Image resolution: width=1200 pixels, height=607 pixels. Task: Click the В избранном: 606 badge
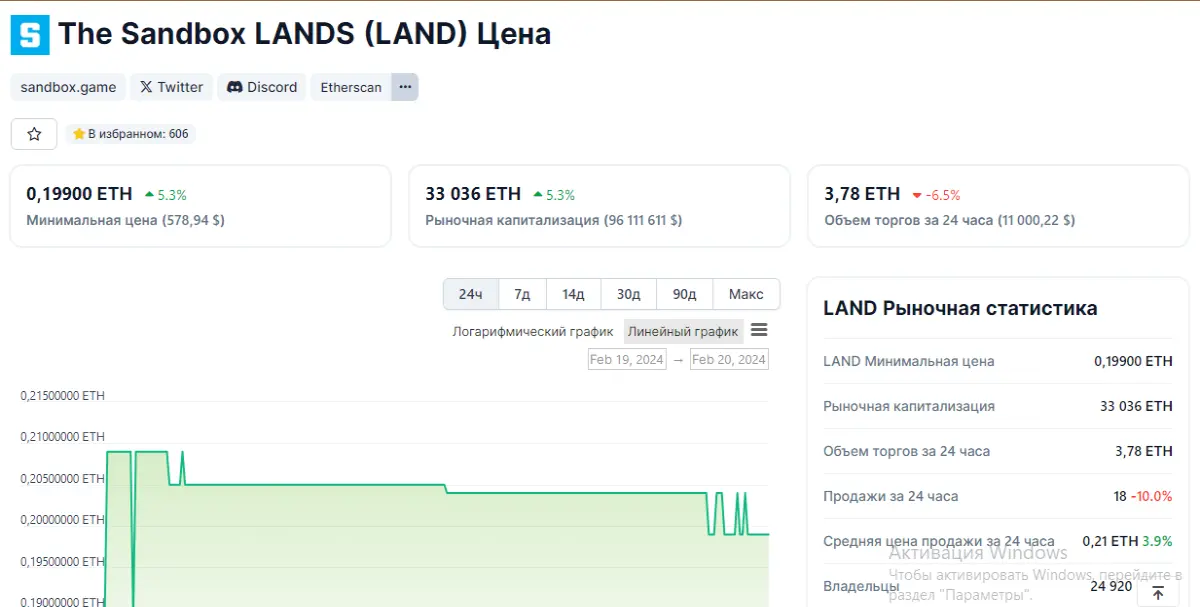130,134
